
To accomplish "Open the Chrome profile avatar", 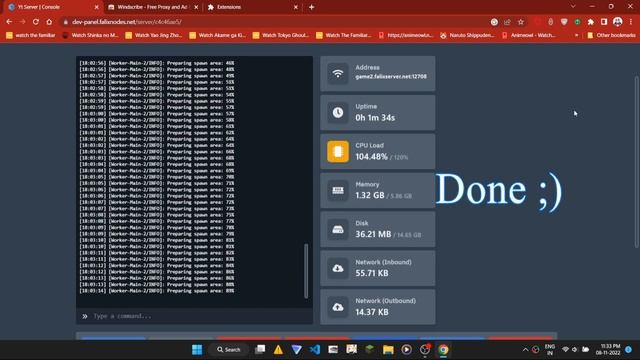I will (x=618, y=22).
